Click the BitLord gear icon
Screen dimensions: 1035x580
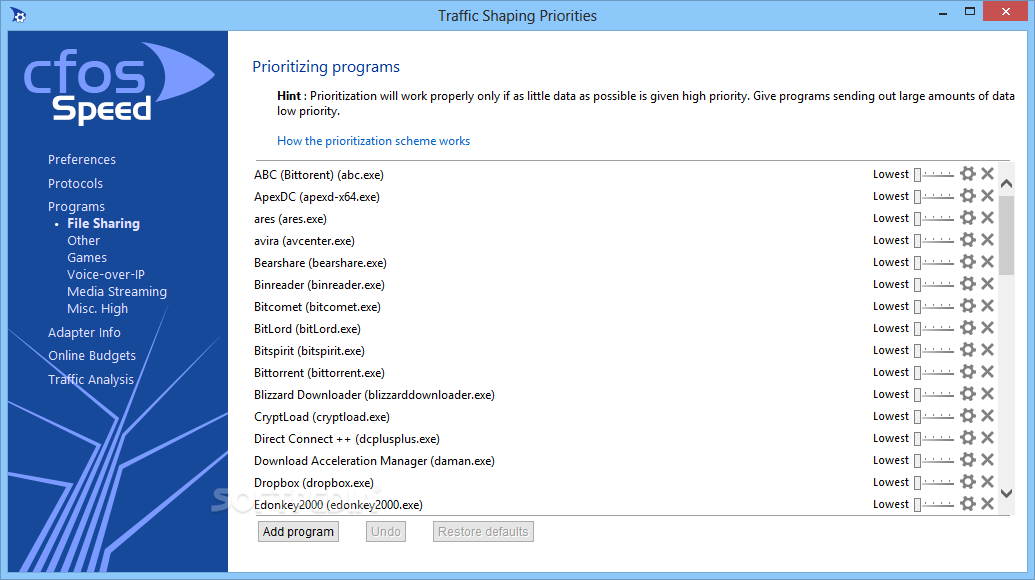(968, 327)
